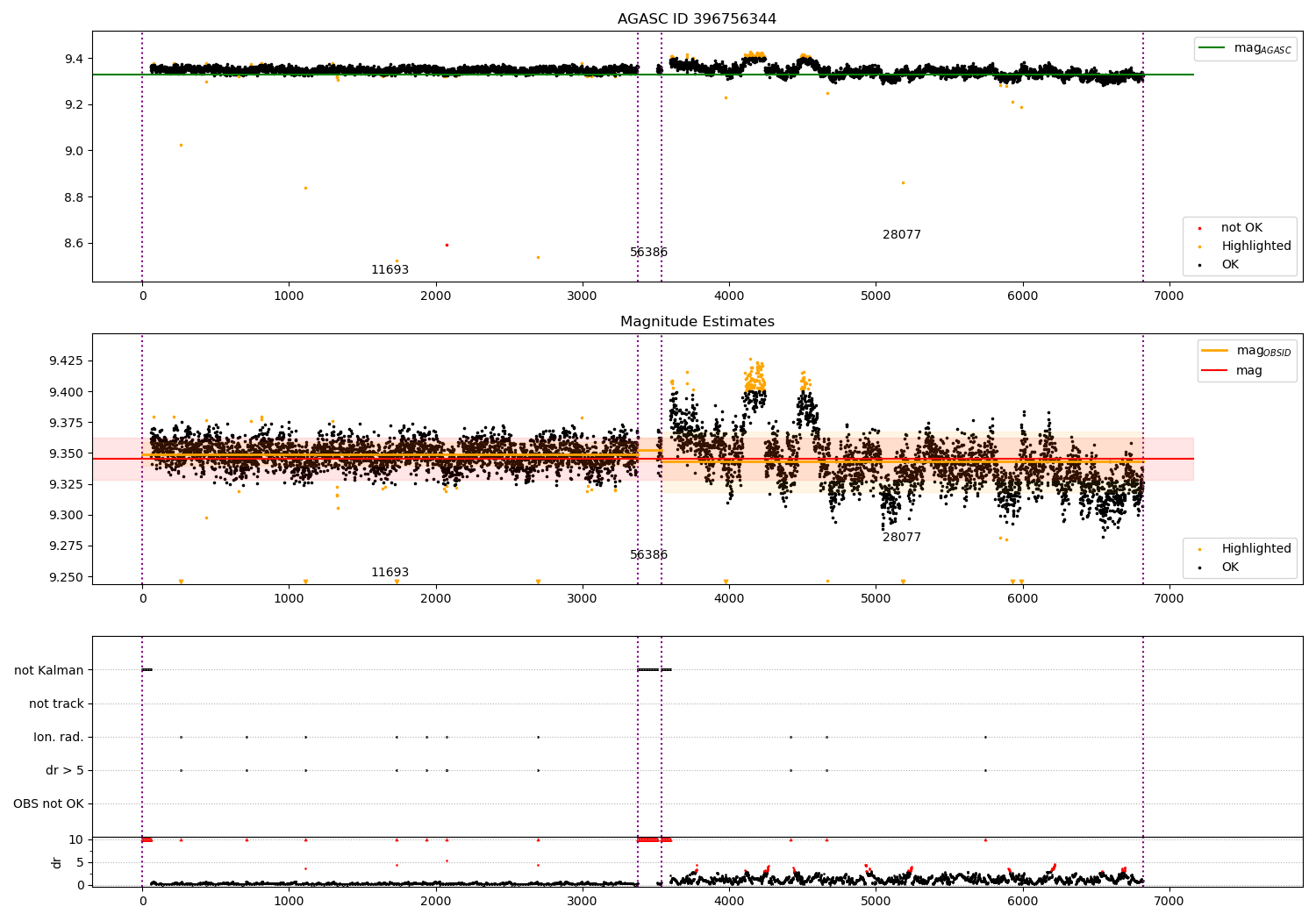Click y-tick '8.6' on top plot
The image size is (1316, 921).
tap(75, 243)
